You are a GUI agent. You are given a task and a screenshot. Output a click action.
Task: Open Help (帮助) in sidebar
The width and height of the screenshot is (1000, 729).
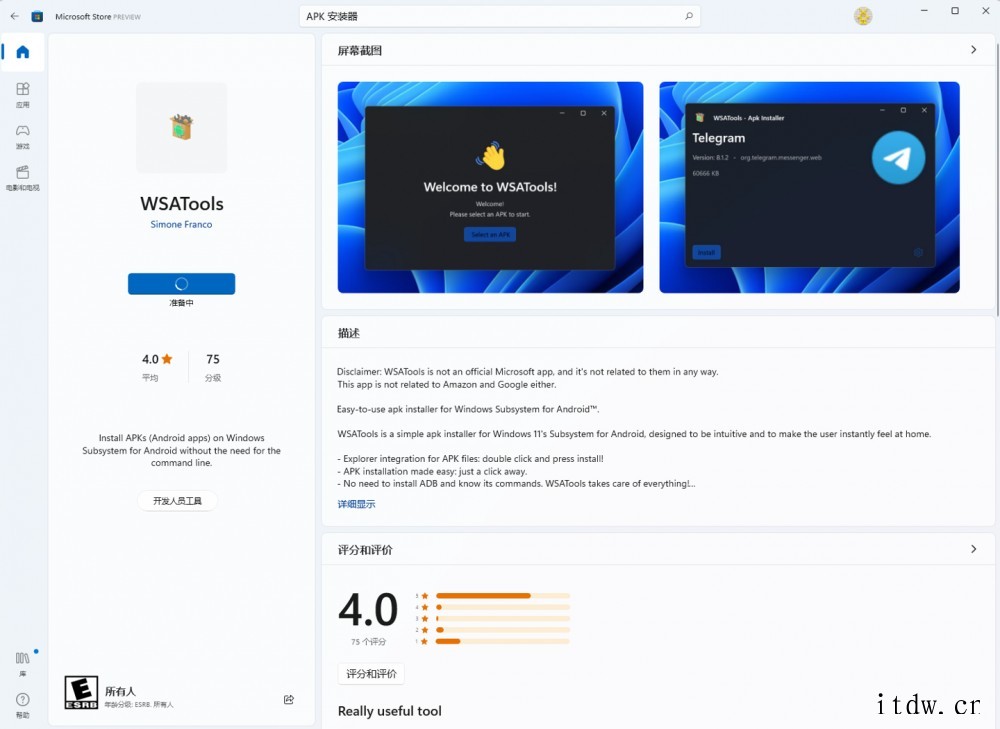point(23,705)
